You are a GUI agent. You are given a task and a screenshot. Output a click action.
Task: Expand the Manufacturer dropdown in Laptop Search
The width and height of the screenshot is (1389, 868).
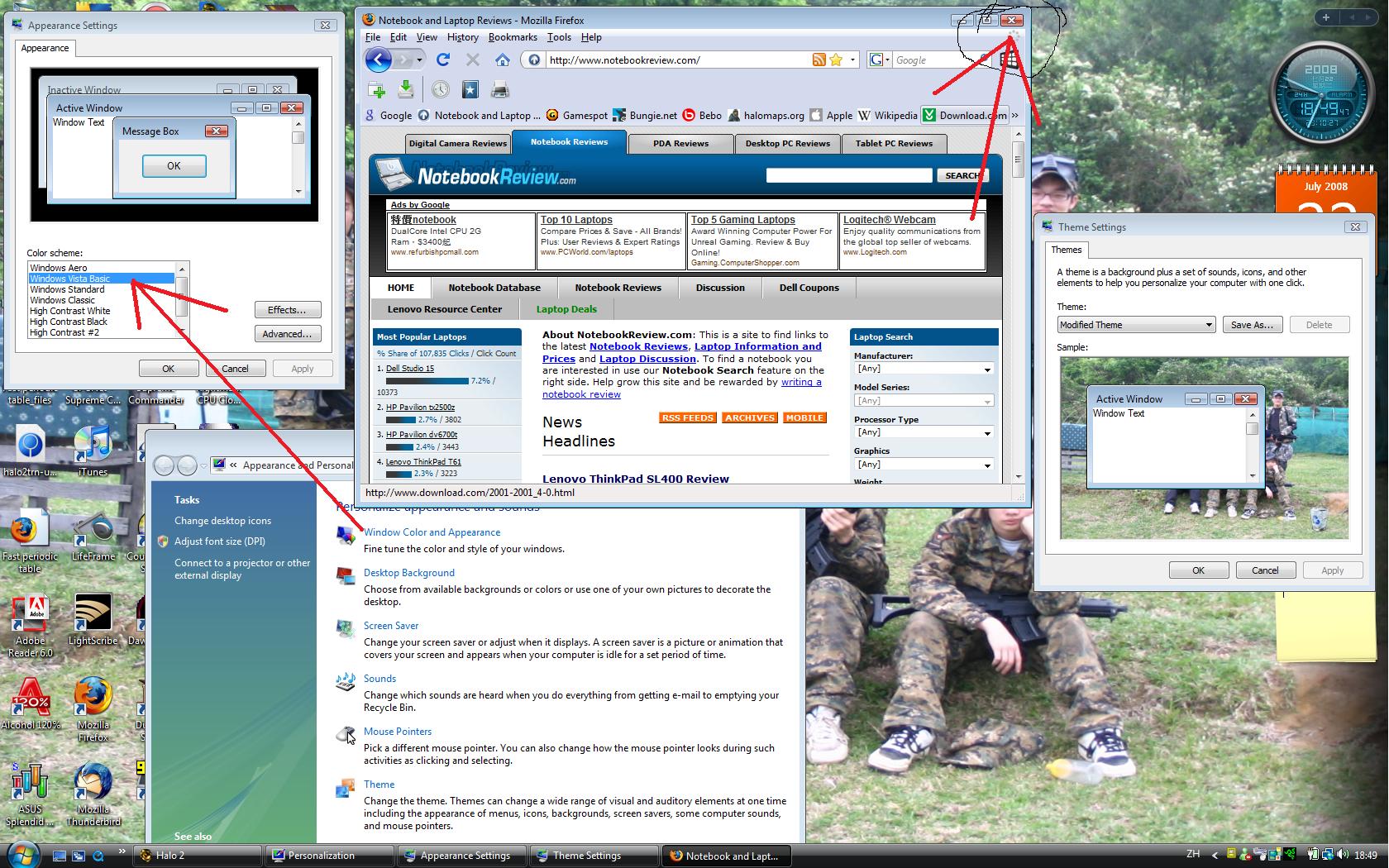coord(987,370)
